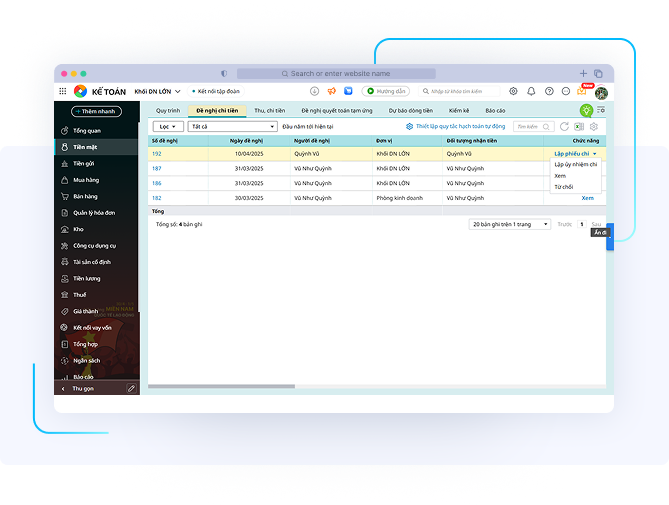The image size is (669, 505).
Task: Expand the Khối DN LỚN organization dropdown
Action: coord(158,91)
